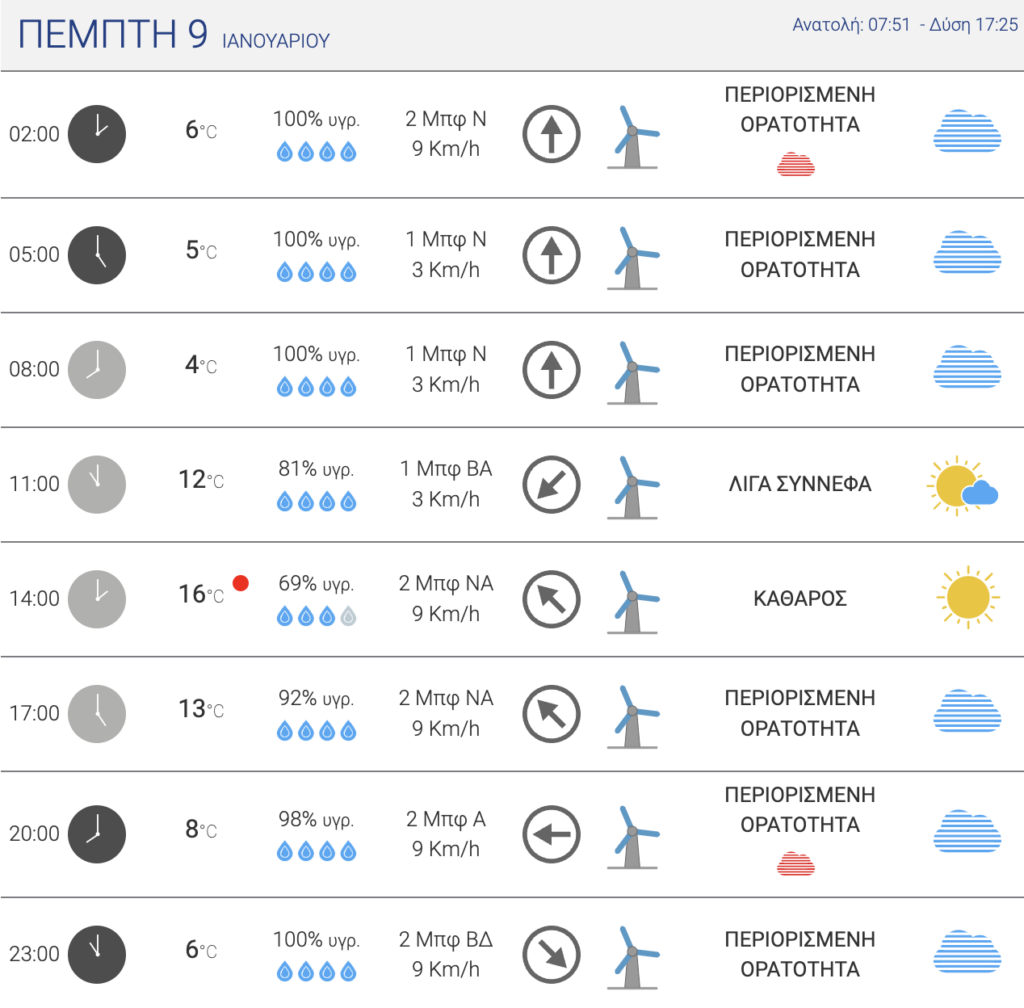Click the 2 Μπφ ΒΔ wind reading
Viewport: 1024px width, 1008px height.
pos(445,939)
